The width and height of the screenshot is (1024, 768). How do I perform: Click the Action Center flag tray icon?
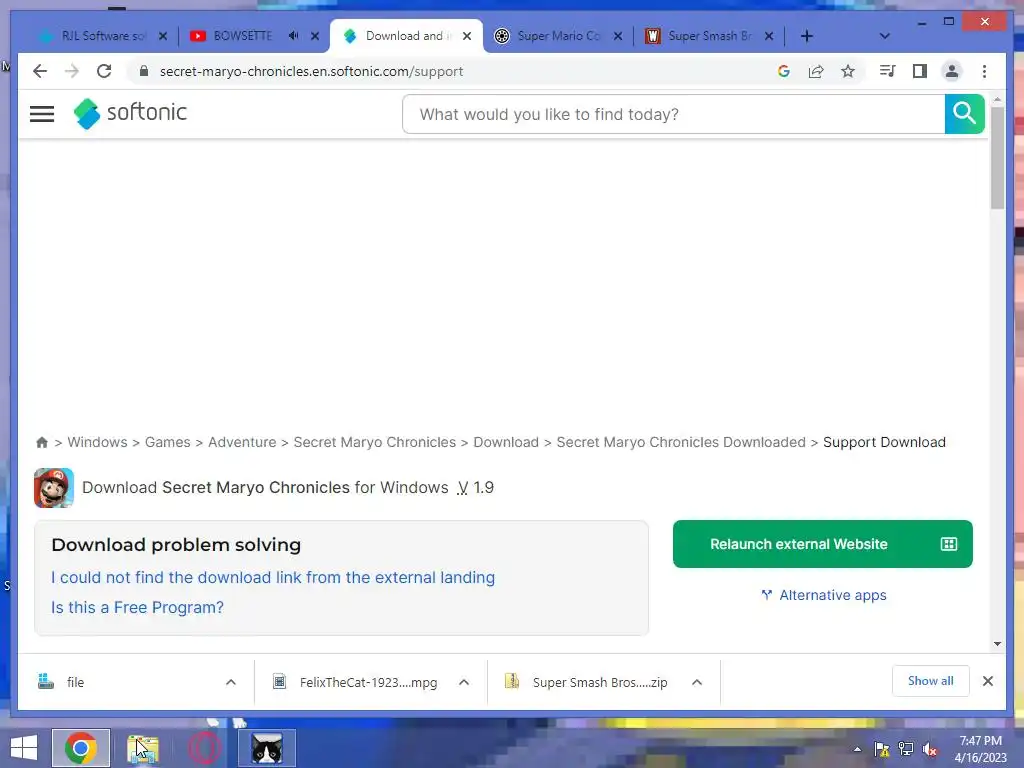pos(882,749)
